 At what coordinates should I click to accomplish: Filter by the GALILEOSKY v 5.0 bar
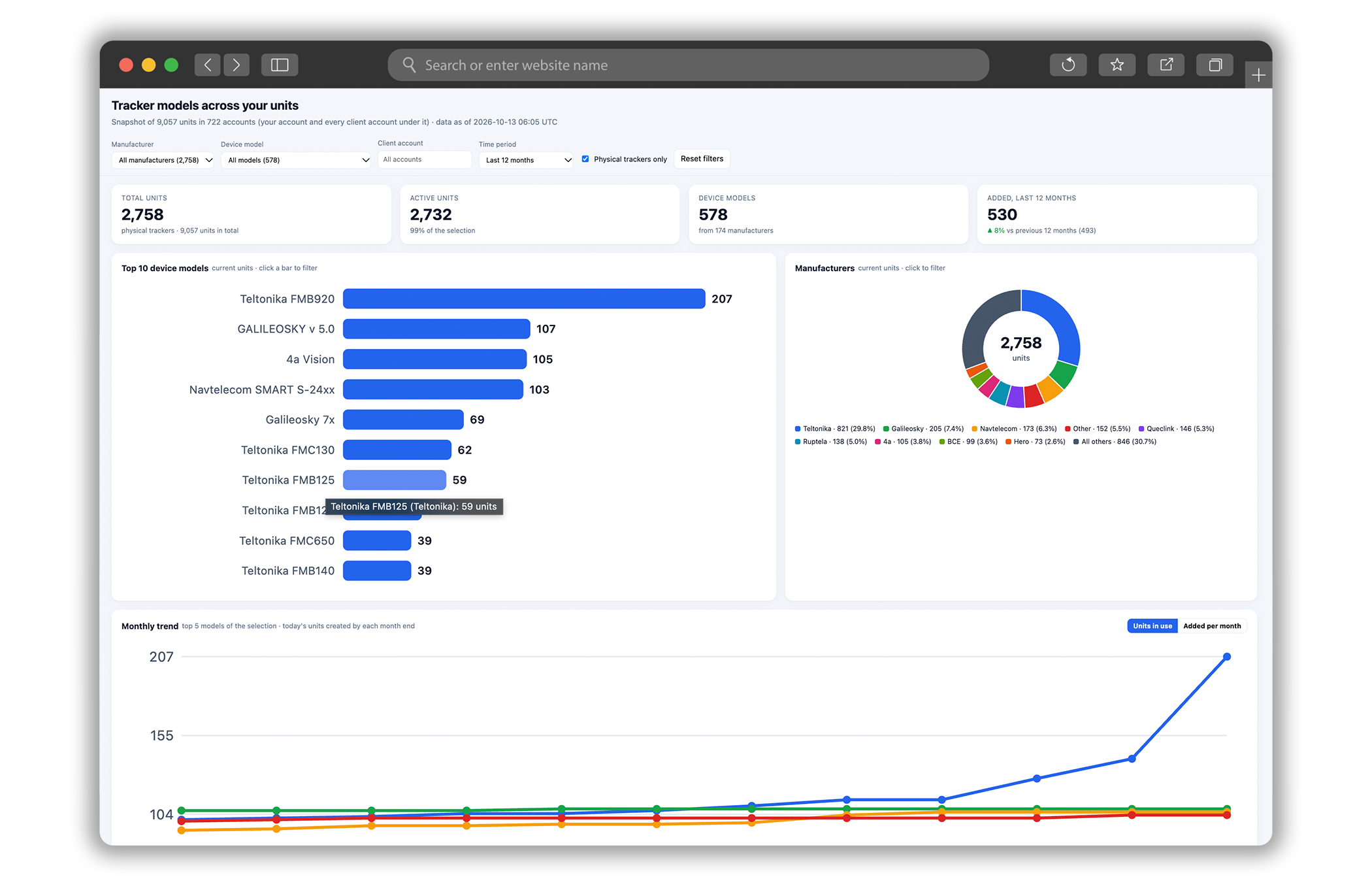click(436, 329)
